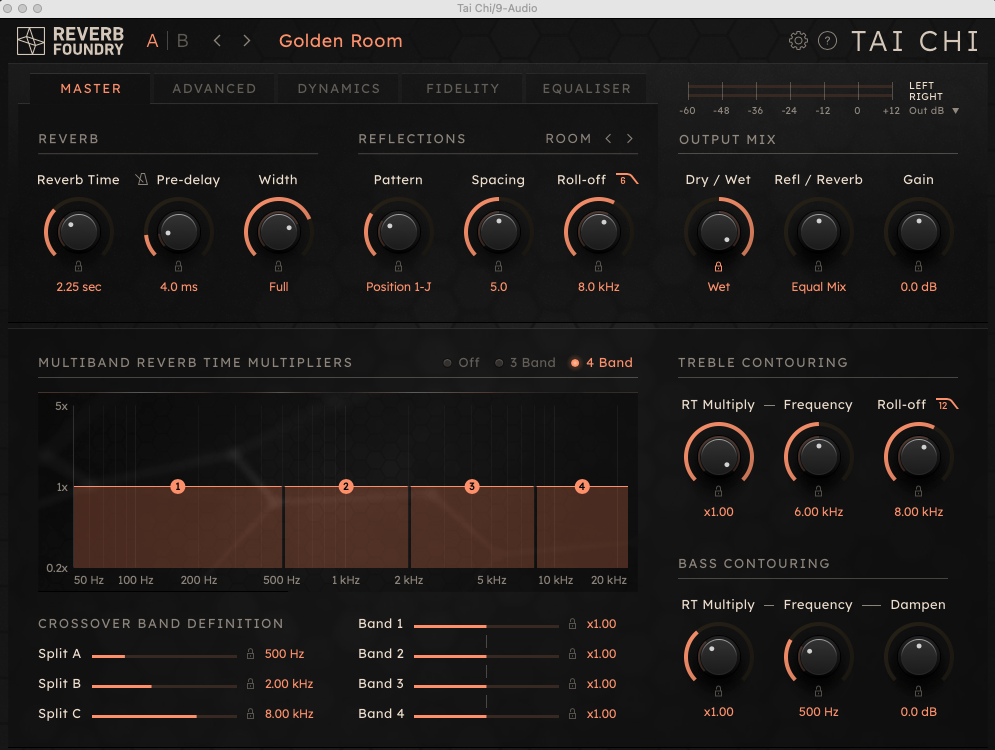Toggle the lock under Reflections Roll-off knob
The width and height of the screenshot is (995, 750).
pyautogui.click(x=598, y=266)
